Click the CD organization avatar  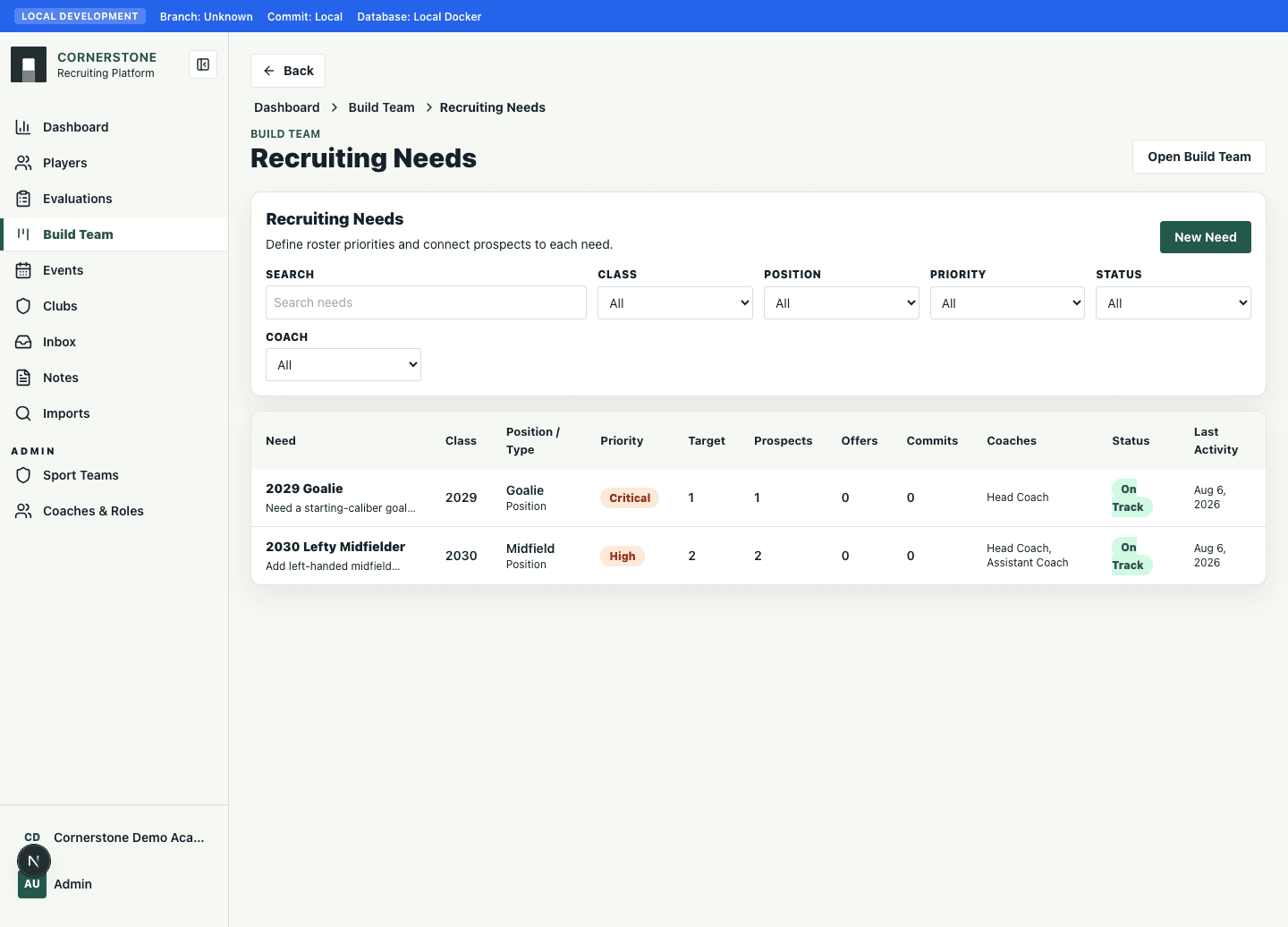click(32, 838)
